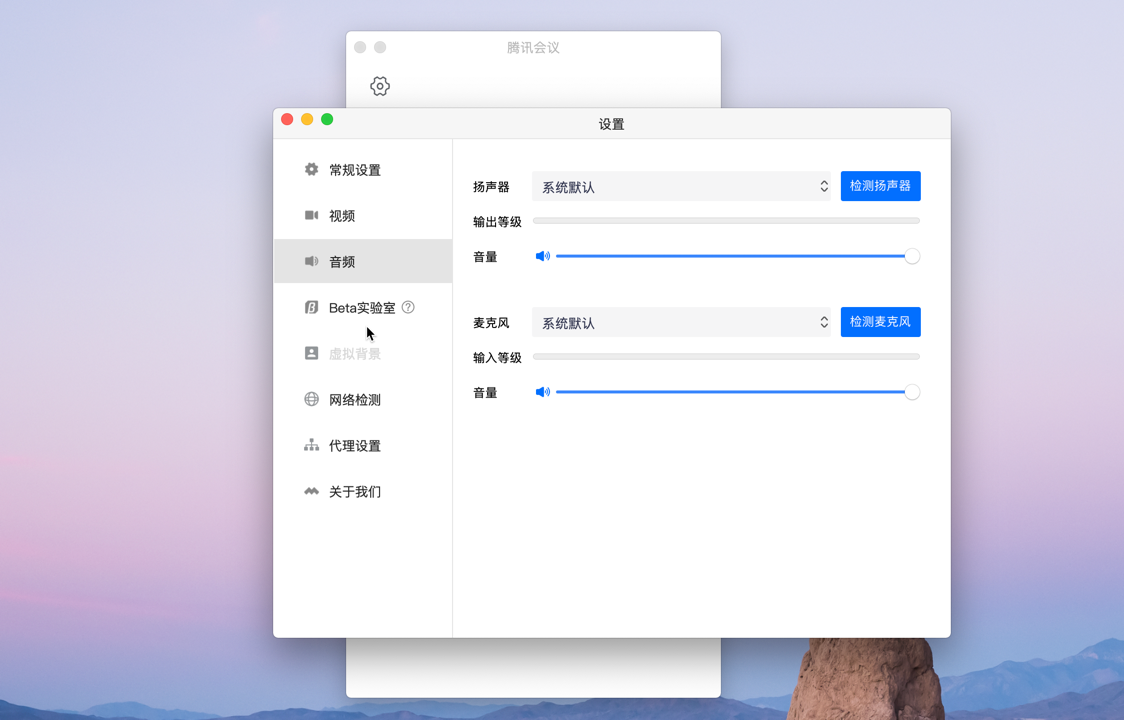The image size is (1124, 720).
Task: Click the 网络检测 globe icon
Action: 311,399
